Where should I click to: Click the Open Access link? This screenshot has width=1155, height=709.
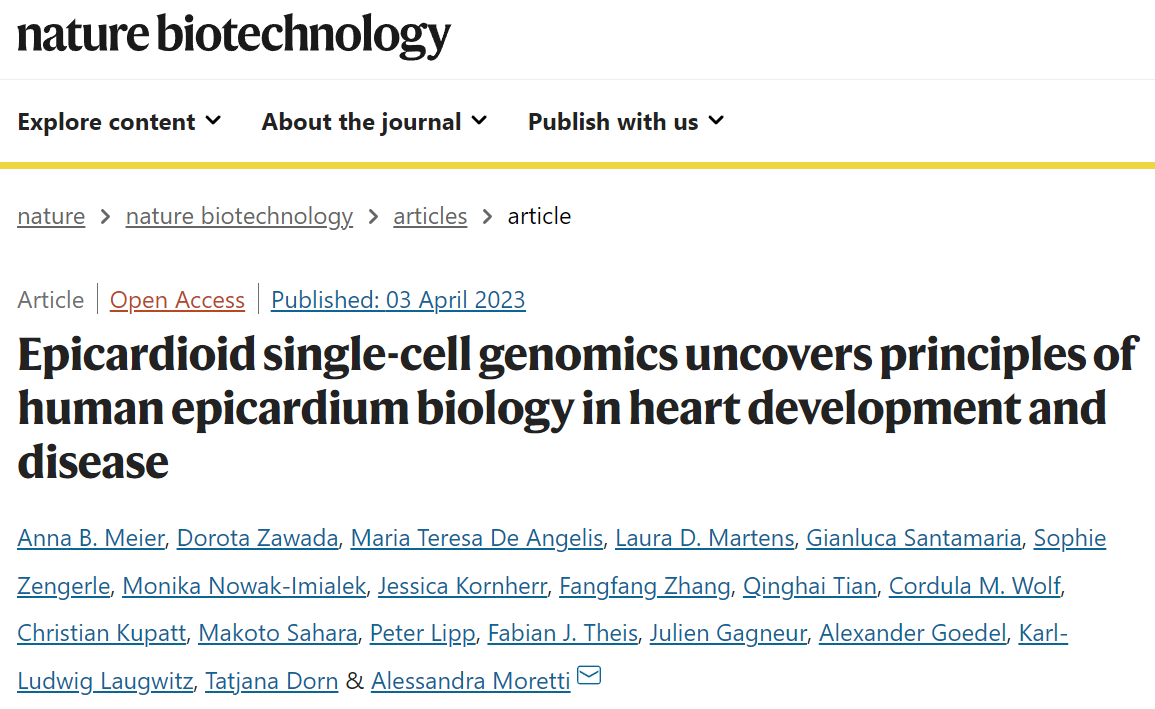(x=178, y=300)
